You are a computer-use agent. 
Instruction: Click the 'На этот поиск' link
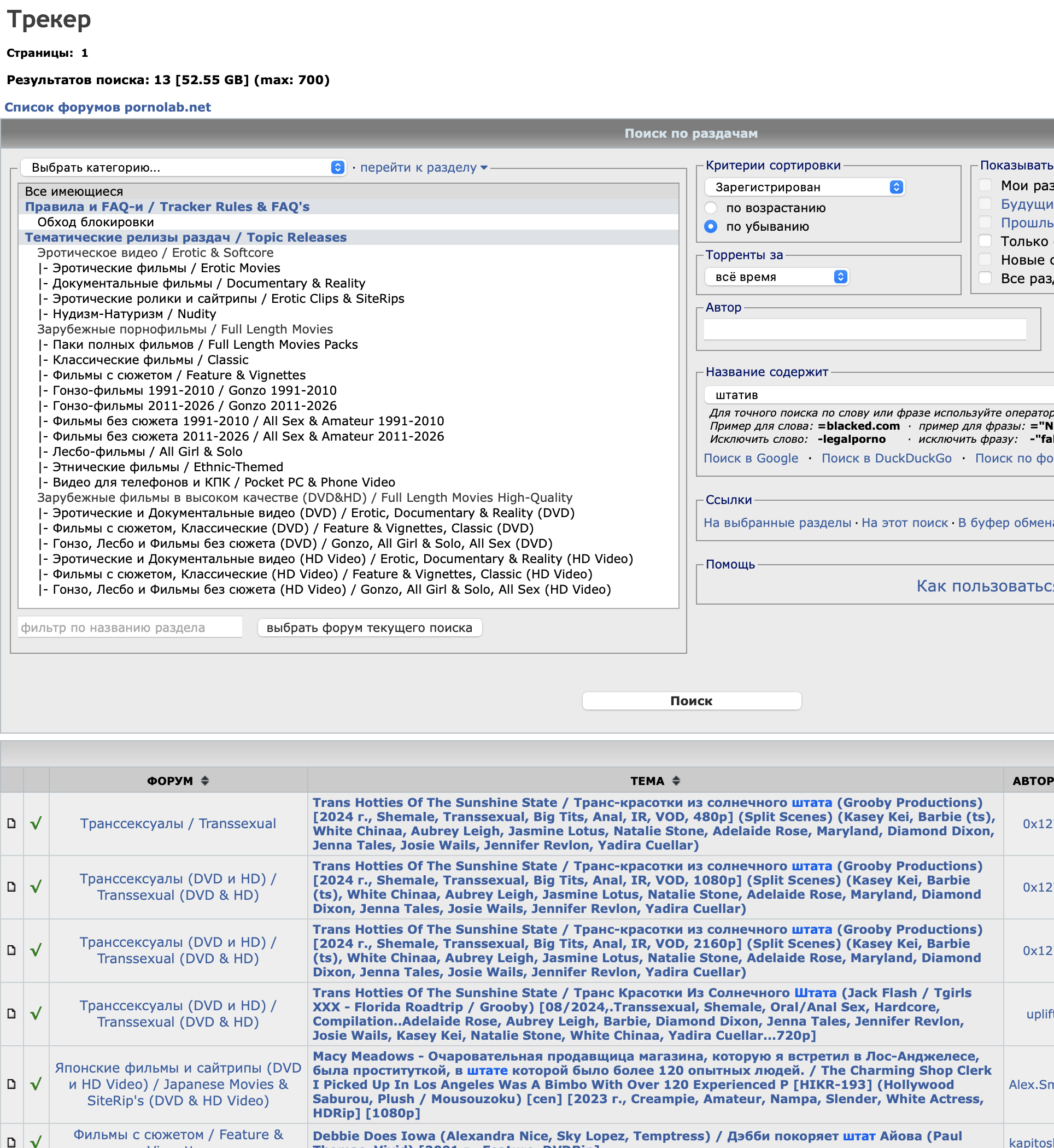click(x=905, y=523)
